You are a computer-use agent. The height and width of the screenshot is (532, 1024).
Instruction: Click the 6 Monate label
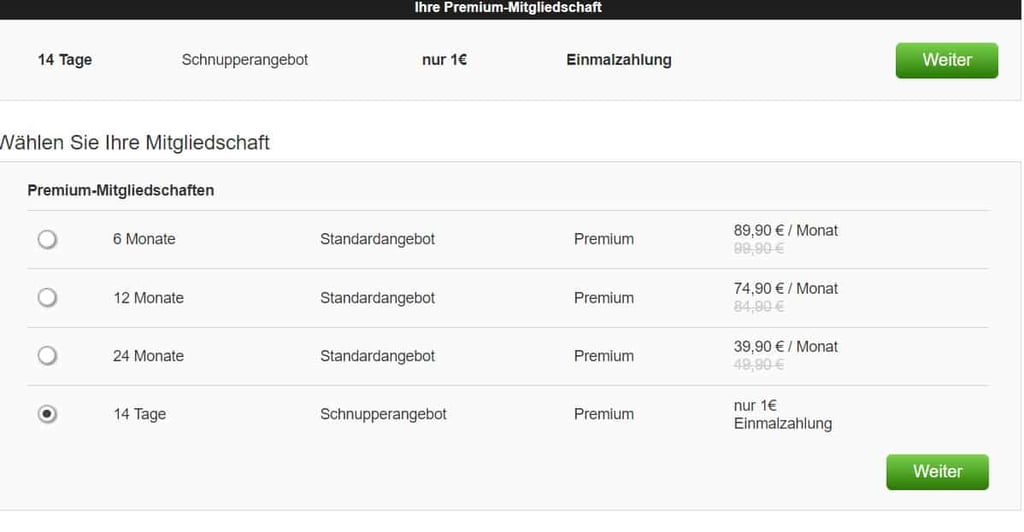pyautogui.click(x=144, y=239)
